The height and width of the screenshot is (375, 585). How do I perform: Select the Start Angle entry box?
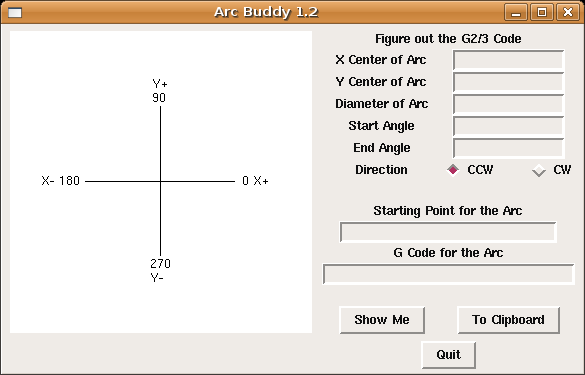pyautogui.click(x=509, y=126)
